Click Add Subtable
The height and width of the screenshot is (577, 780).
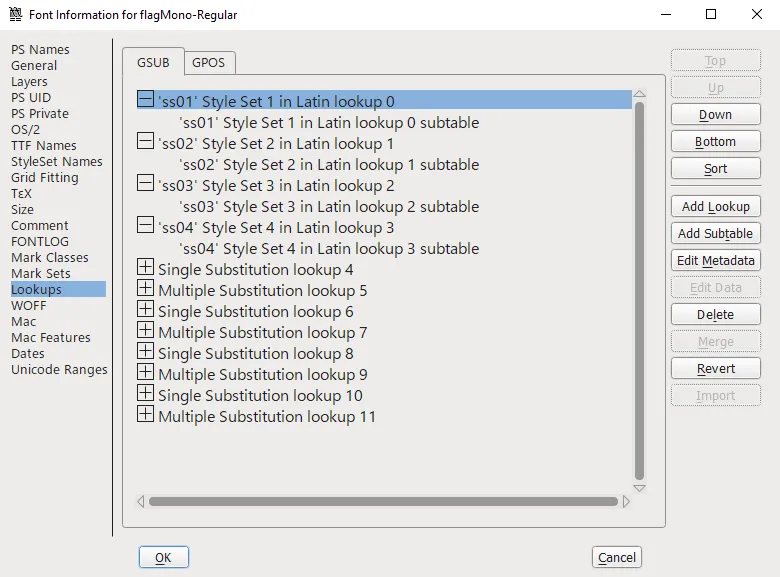tap(715, 233)
